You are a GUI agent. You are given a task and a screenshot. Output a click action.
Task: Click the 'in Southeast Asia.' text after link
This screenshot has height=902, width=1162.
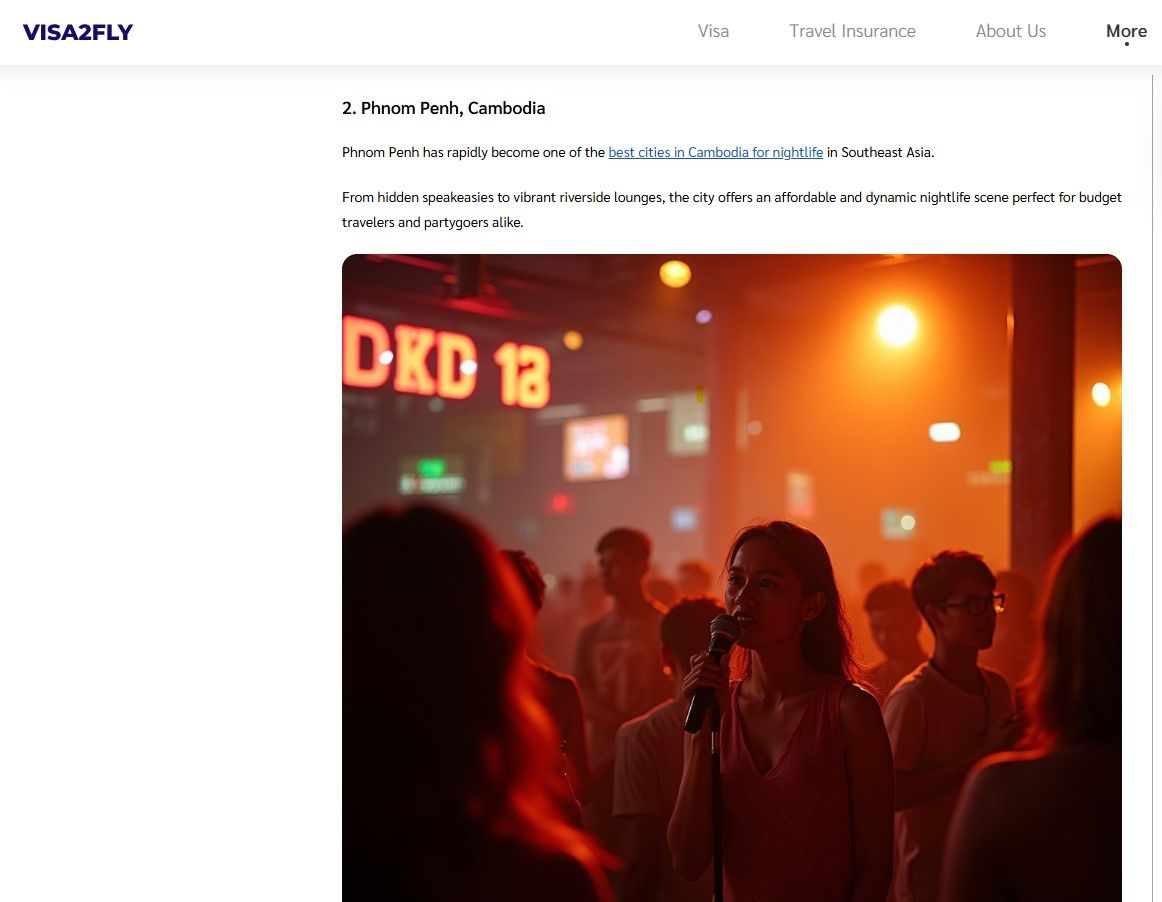coord(880,152)
